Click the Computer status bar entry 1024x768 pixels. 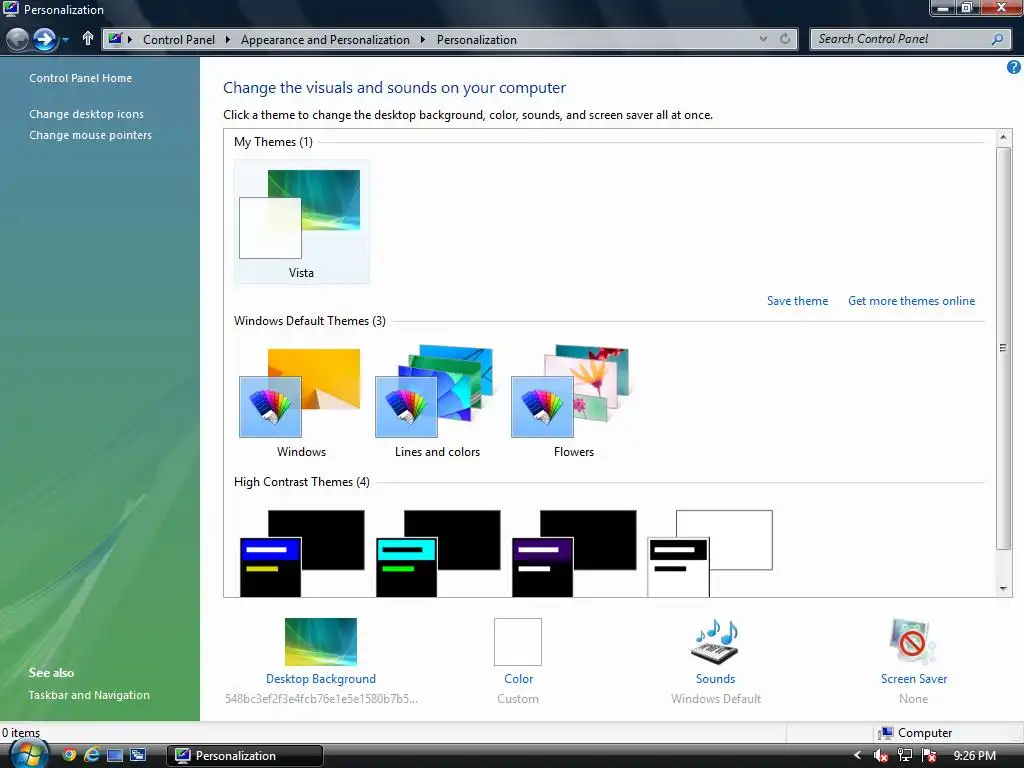[x=916, y=733]
